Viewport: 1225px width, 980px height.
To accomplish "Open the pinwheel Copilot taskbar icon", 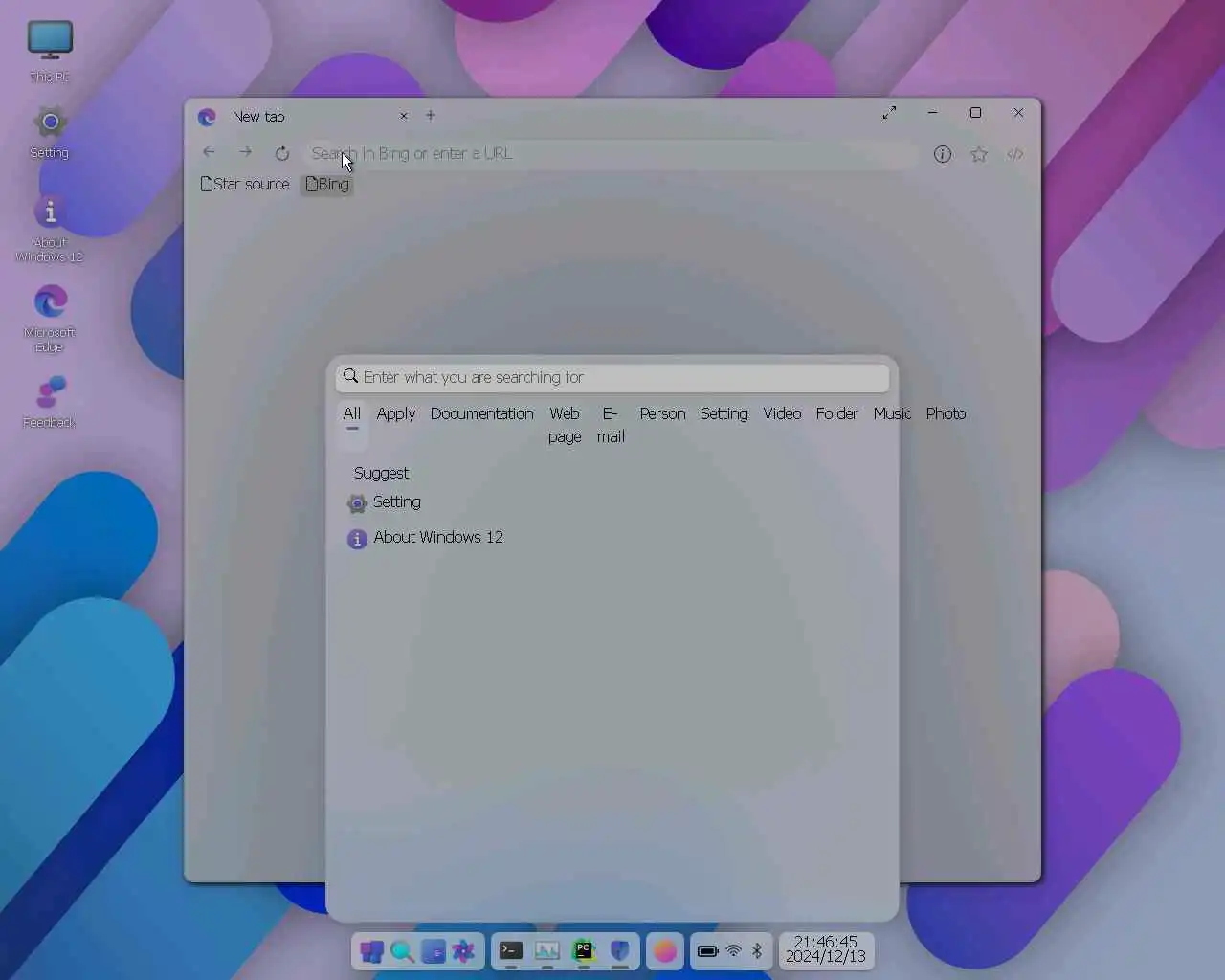I will (x=464, y=951).
